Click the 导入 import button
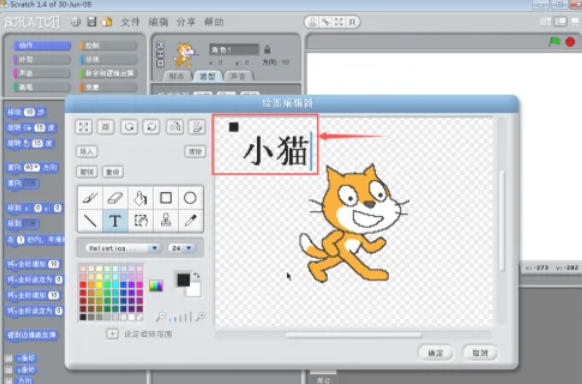 click(86, 151)
